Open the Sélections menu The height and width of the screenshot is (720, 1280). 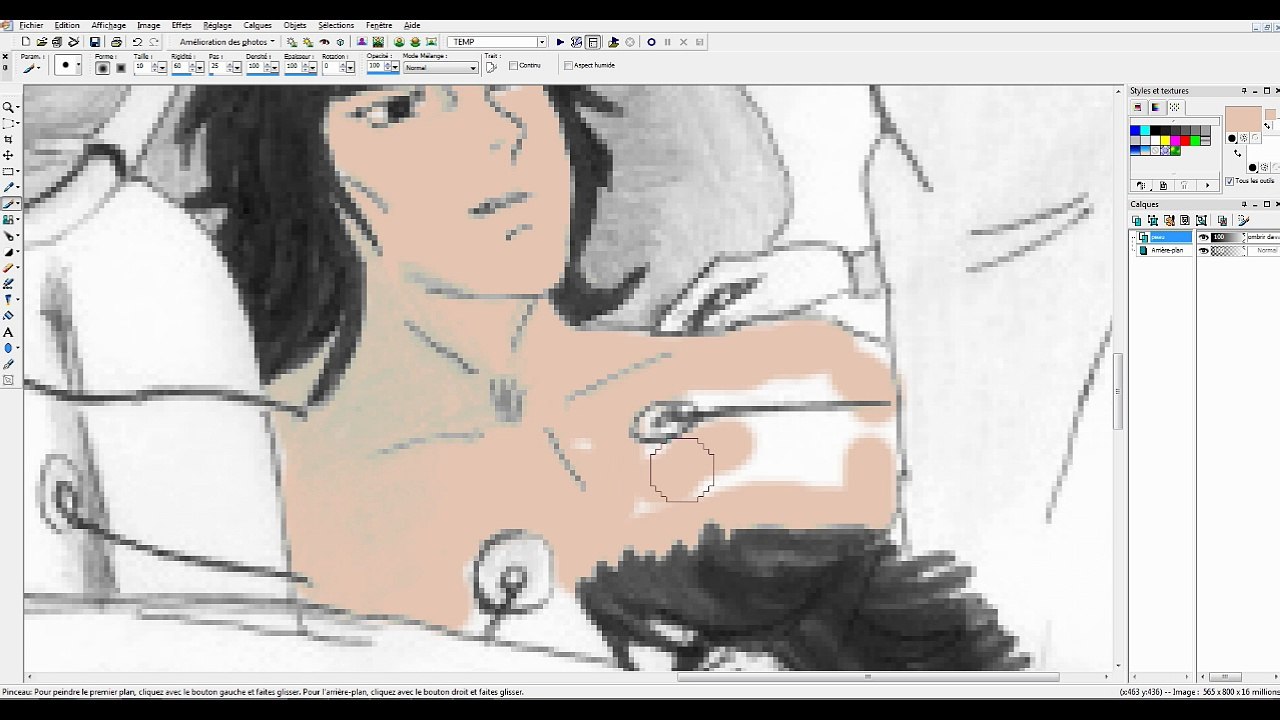pos(336,25)
